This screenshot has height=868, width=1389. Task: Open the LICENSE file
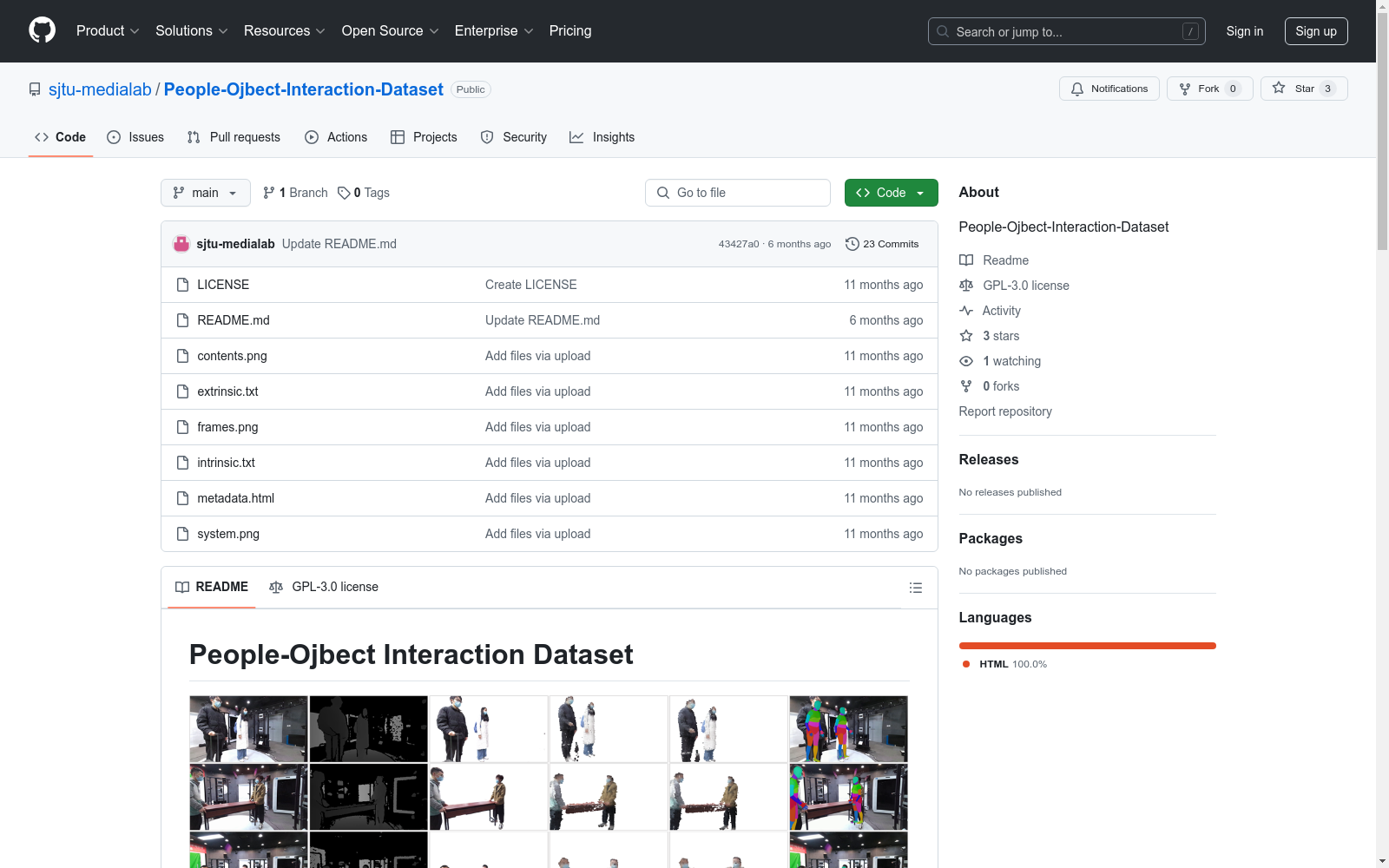point(223,285)
